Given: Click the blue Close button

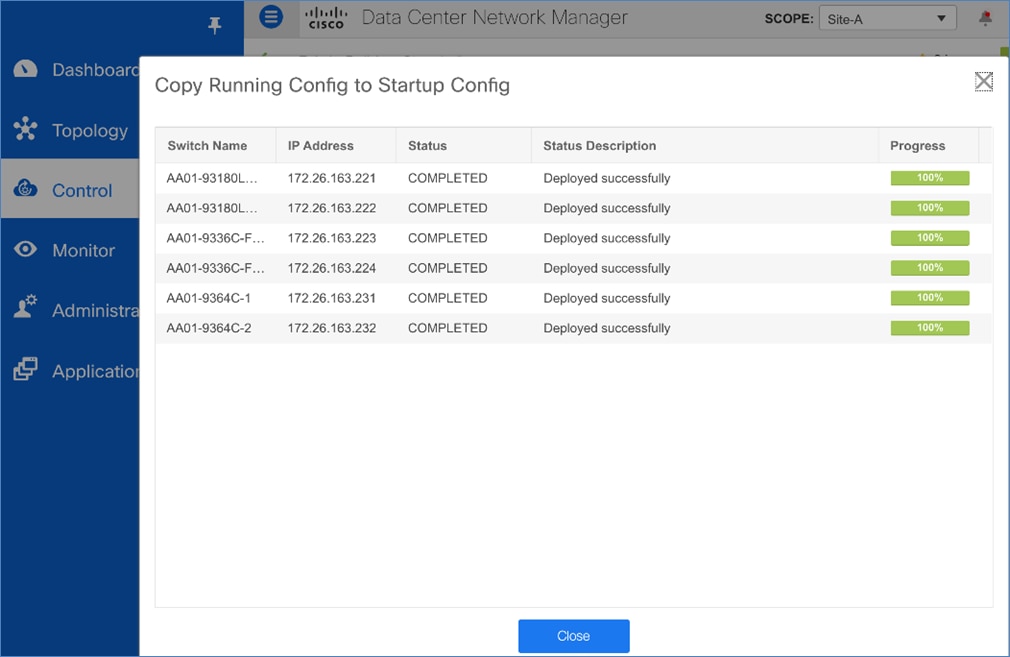Looking at the screenshot, I should coord(573,636).
